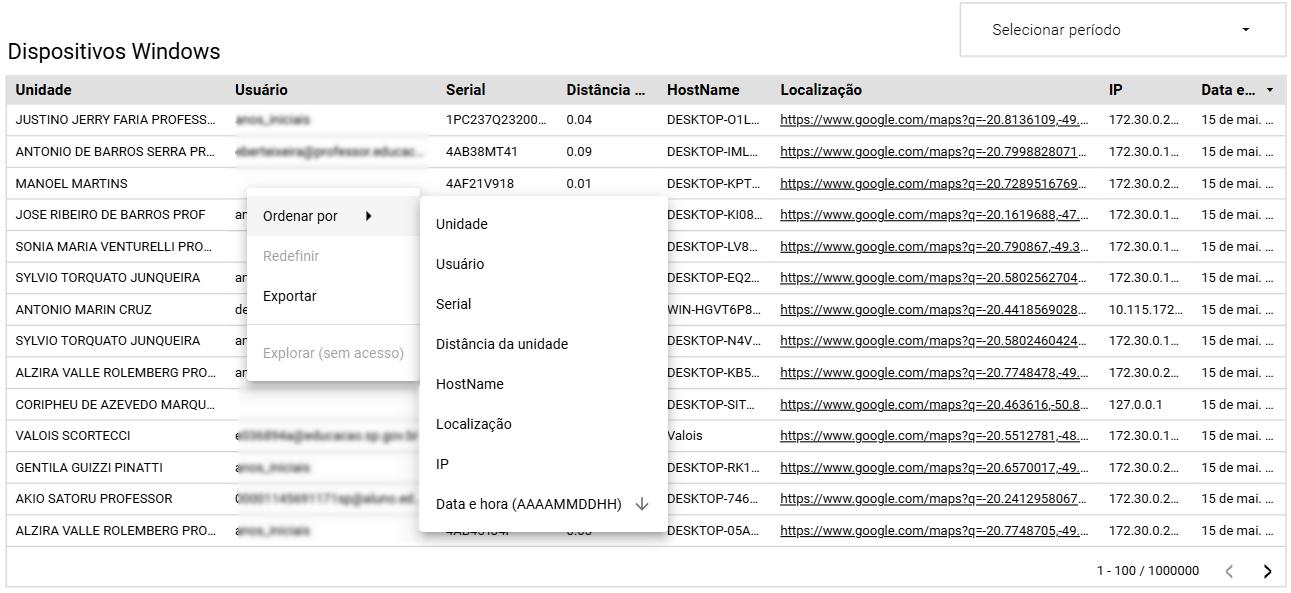Click the down arrow icon beside Data e hora submenu item
Image resolution: width=1291 pixels, height=593 pixels.
(x=642, y=504)
